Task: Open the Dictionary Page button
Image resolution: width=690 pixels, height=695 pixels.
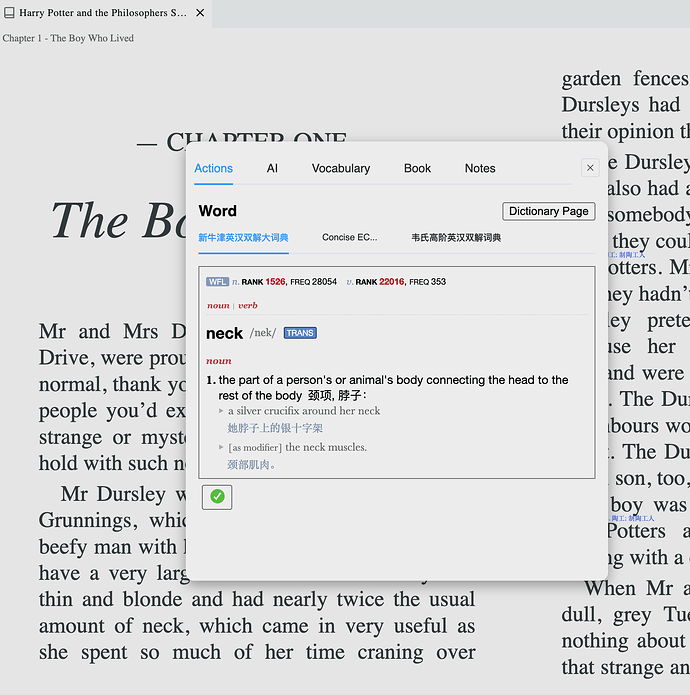Action: pyautogui.click(x=549, y=211)
